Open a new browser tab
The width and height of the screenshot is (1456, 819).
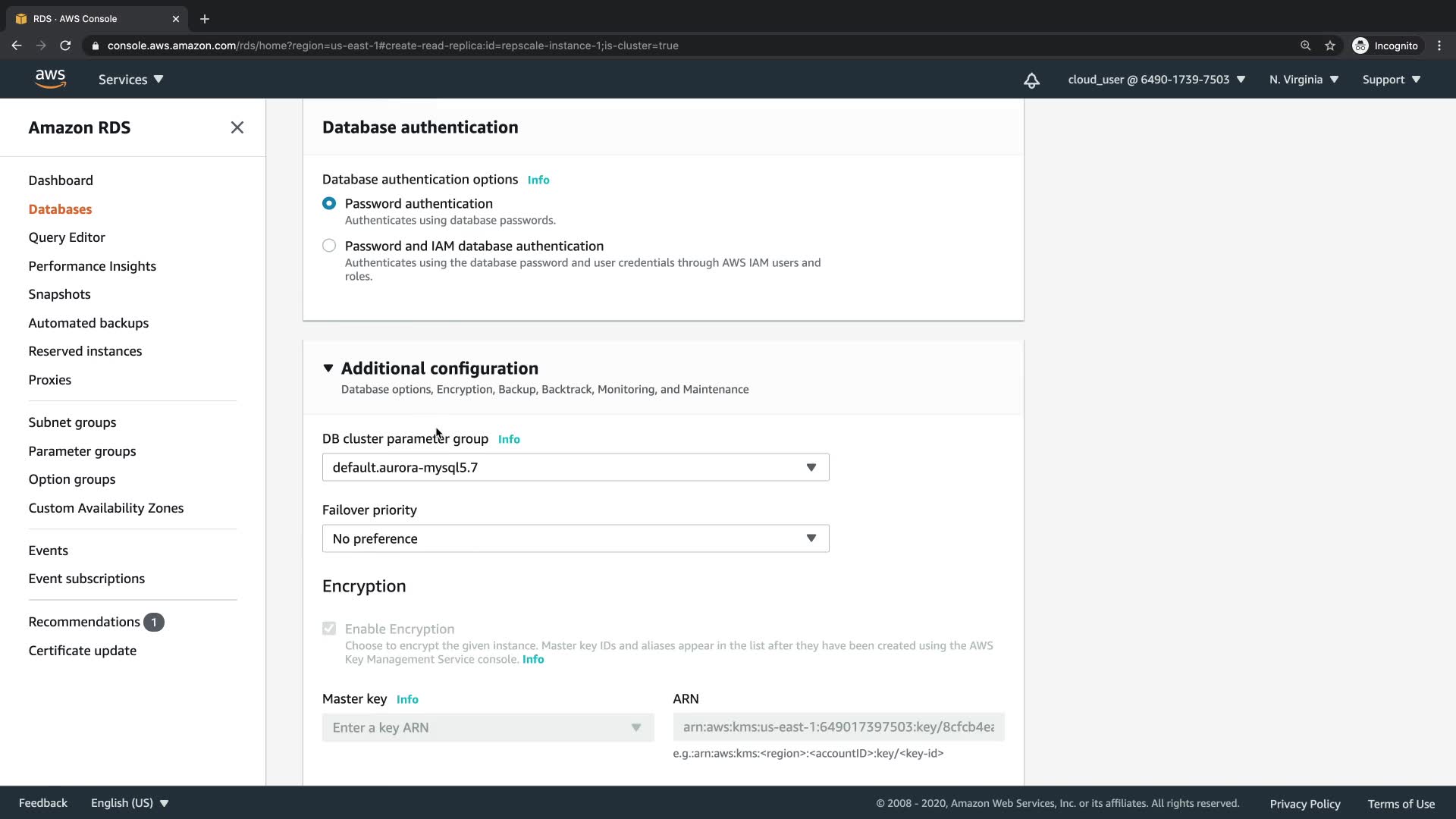(x=205, y=19)
